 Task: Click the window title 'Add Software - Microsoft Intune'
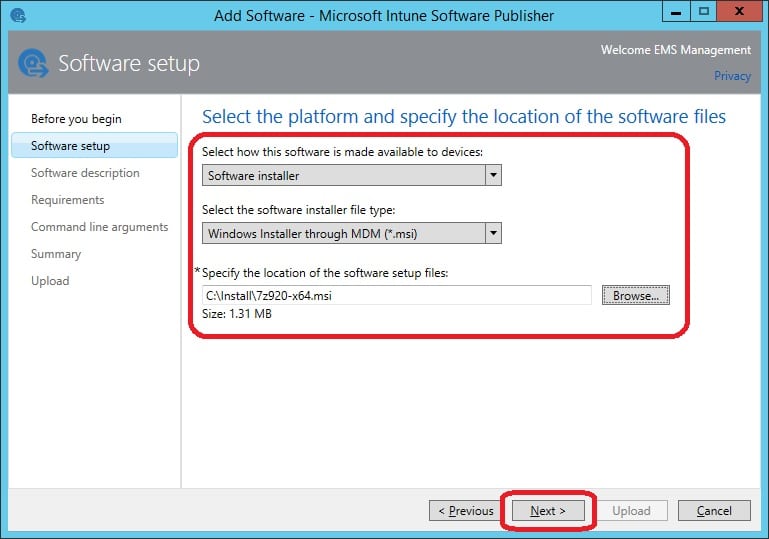click(x=384, y=16)
